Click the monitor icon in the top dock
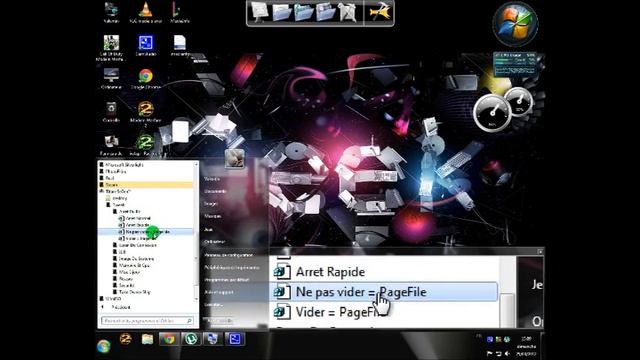This screenshot has height=360, width=640. click(260, 12)
